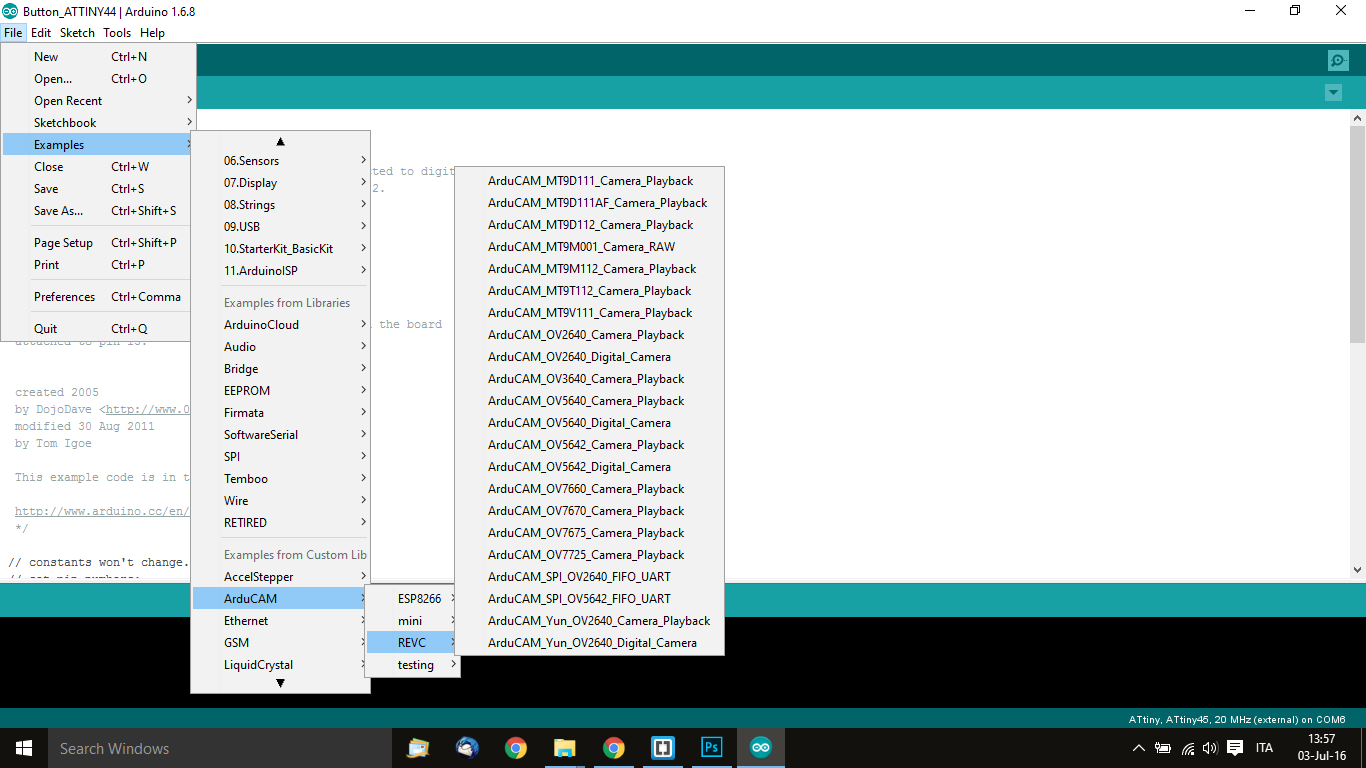This screenshot has height=768, width=1366.
Task: Open the tab options dropdown arrow
Action: 1333,93
